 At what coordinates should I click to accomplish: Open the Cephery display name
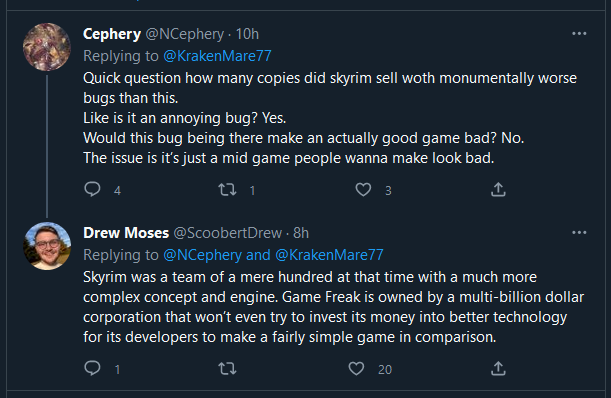(112, 34)
